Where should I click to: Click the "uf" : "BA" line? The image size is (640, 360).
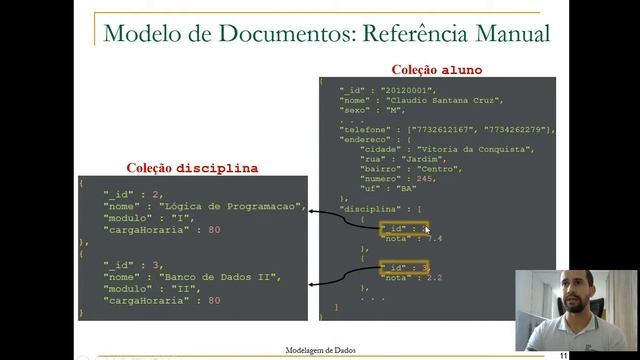[388, 189]
